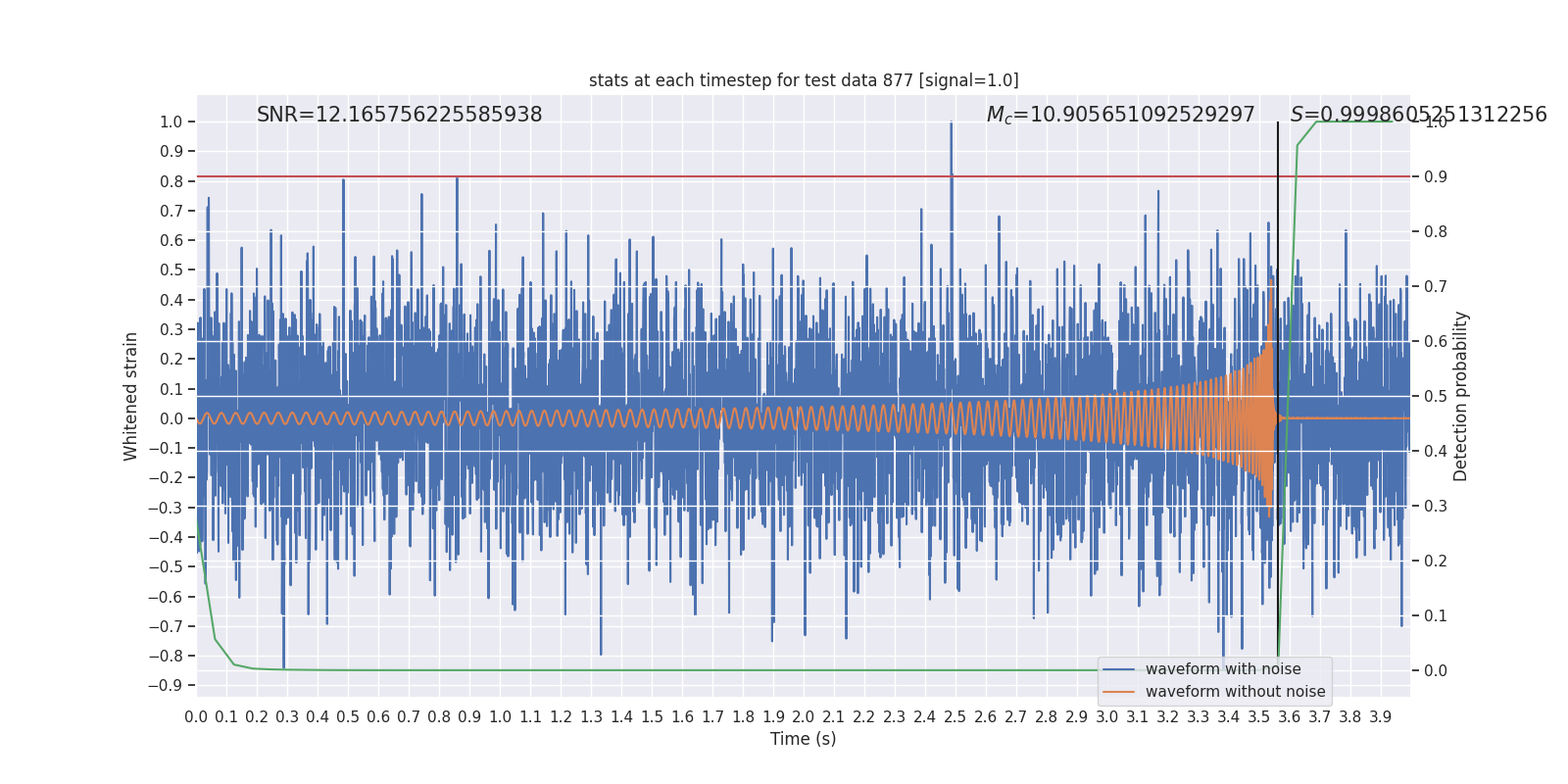Image resolution: width=1568 pixels, height=784 pixels.
Task: Click the 3.4 tick on the Time axis
Action: tap(1229, 717)
